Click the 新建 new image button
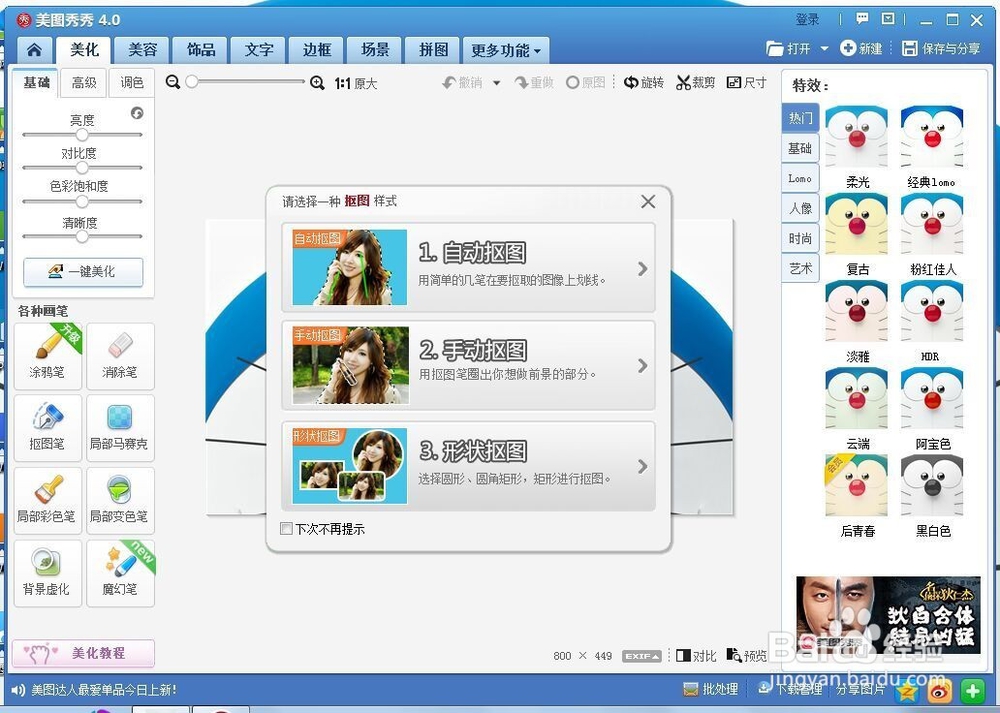This screenshot has height=713, width=1000. (x=861, y=48)
